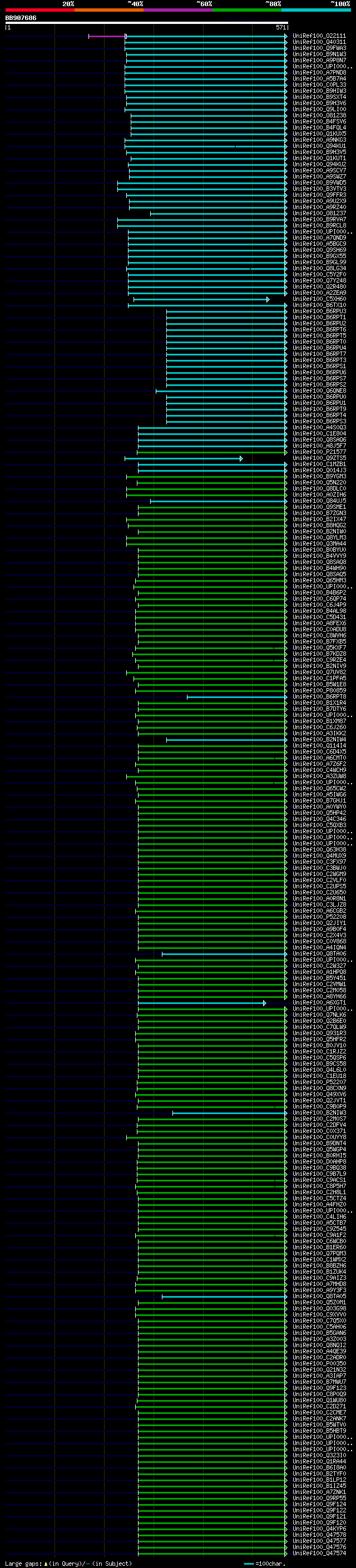The width and height of the screenshot is (356, 1568).
Task: Select the UniRef100_Q9ZTS5 label
Action: [x=319, y=458]
